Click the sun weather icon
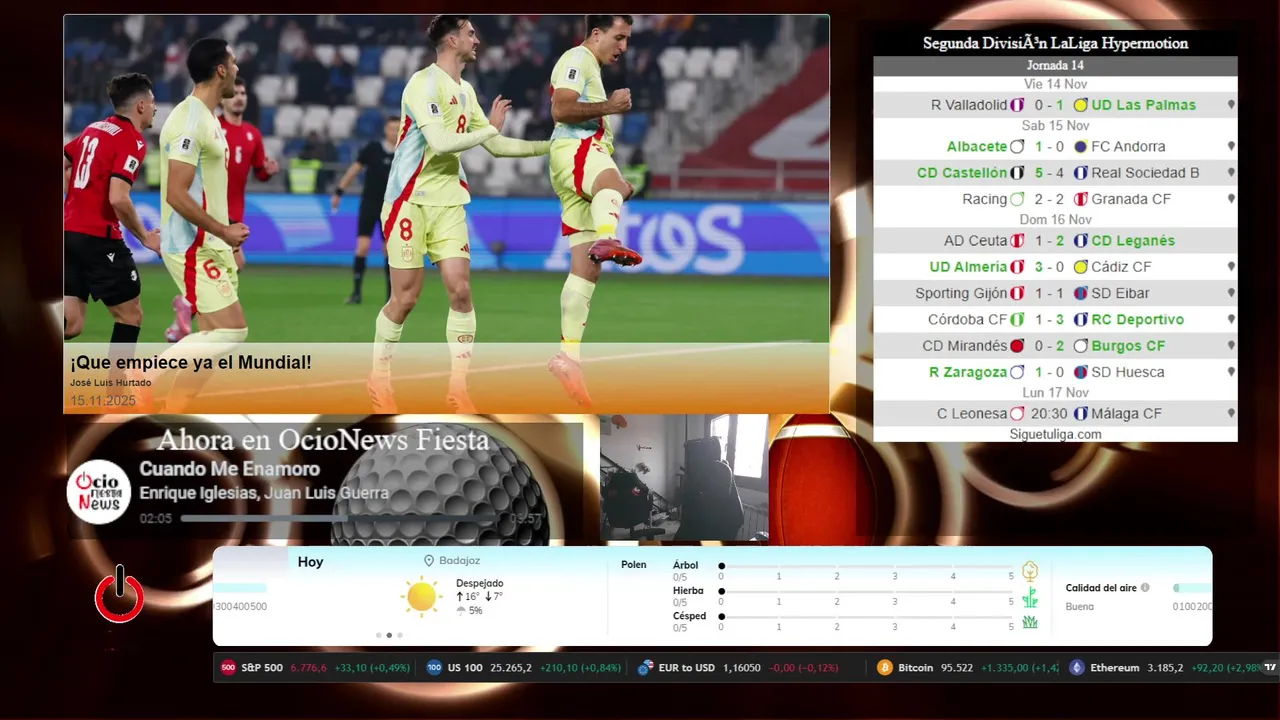Image resolution: width=1280 pixels, height=720 pixels. point(421,597)
